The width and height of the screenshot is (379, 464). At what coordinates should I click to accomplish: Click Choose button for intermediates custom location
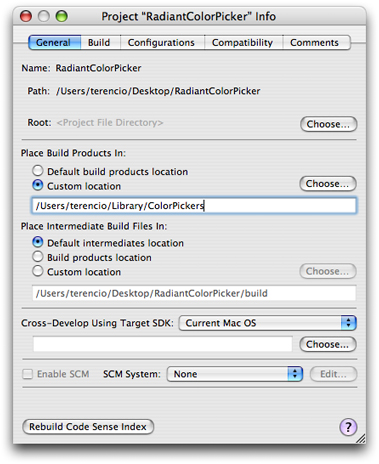coord(328,271)
